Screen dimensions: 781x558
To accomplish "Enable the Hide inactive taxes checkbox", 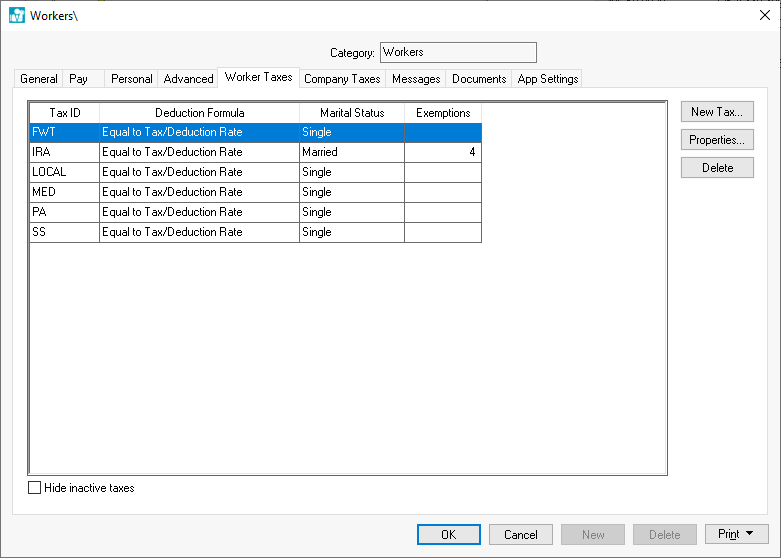I will click(x=35, y=488).
